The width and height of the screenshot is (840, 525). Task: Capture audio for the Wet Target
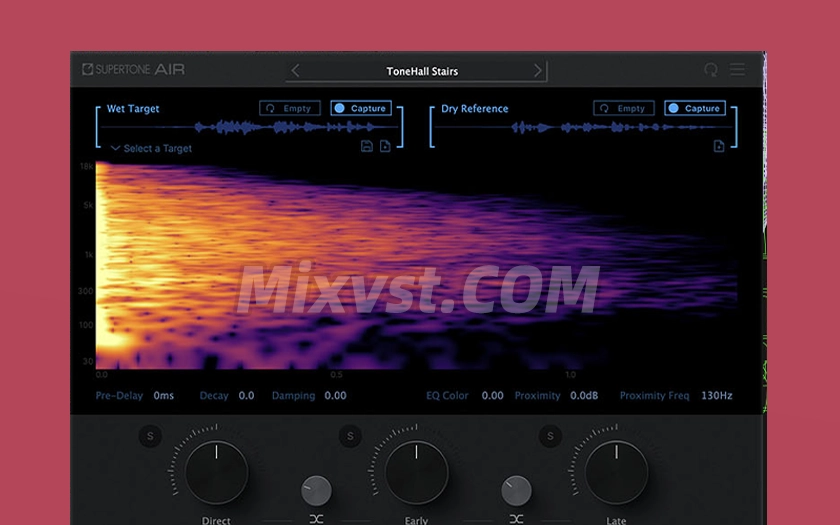pos(361,108)
